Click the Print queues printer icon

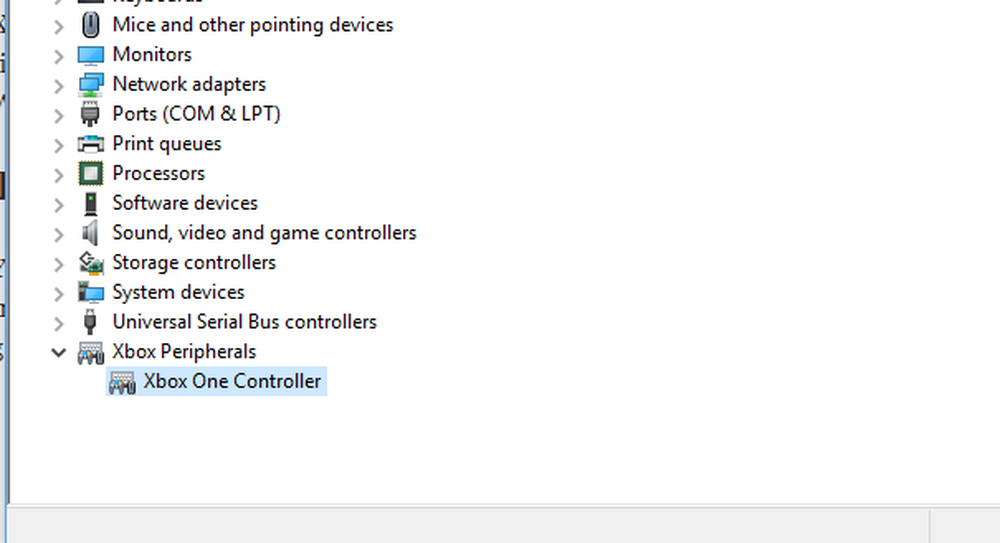point(91,144)
